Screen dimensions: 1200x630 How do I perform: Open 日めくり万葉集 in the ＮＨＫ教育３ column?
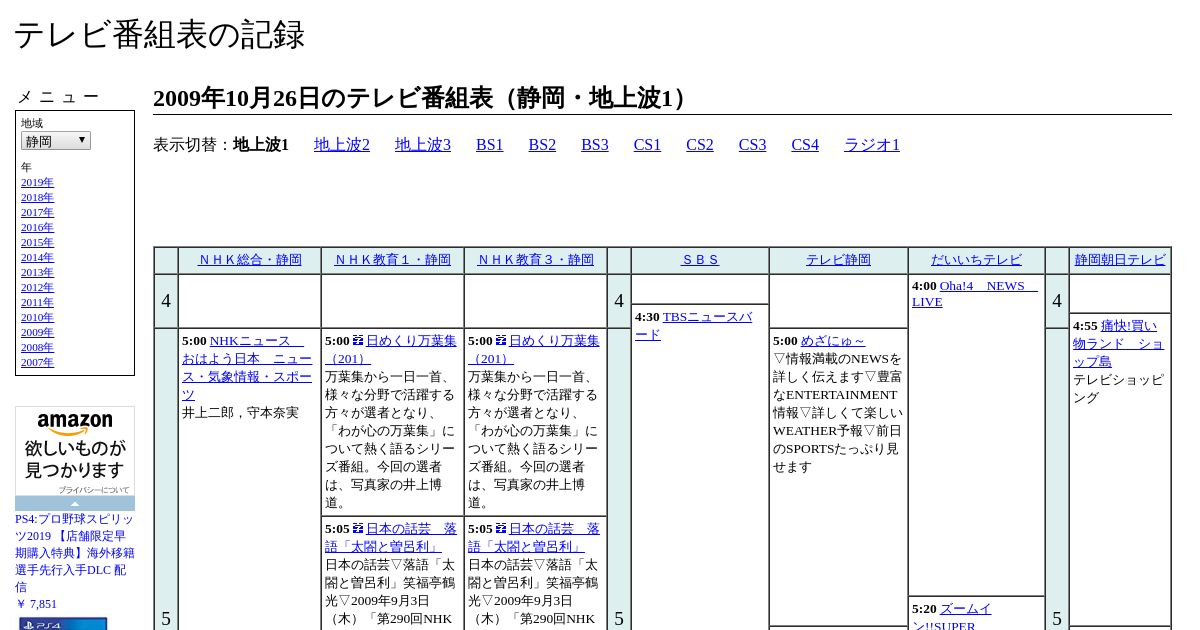[536, 350]
